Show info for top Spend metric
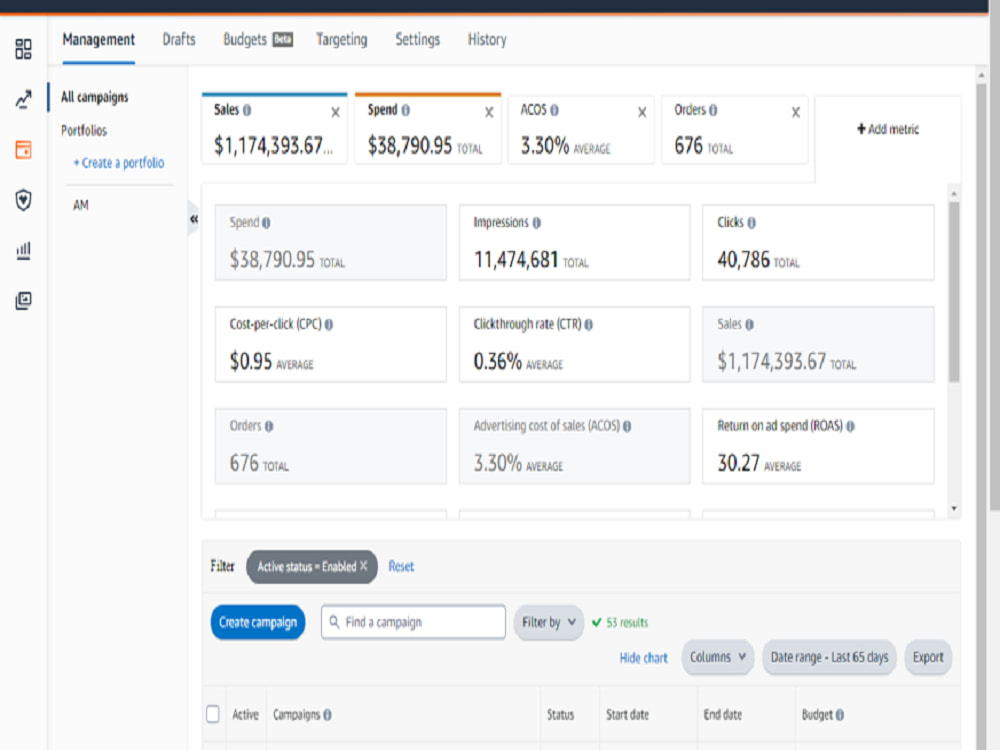The image size is (1000, 750). 406,110
